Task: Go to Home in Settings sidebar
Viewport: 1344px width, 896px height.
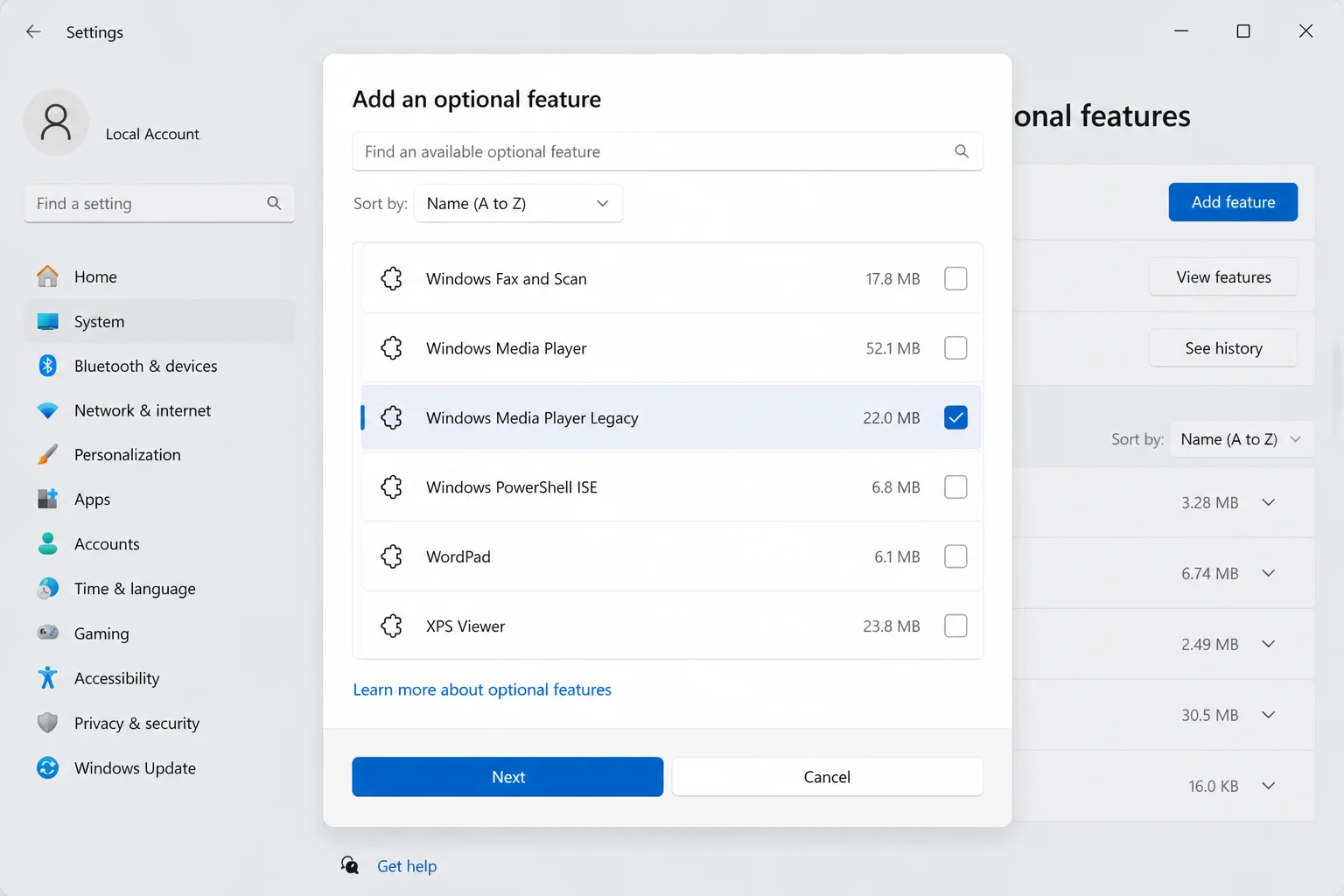Action: tap(159, 276)
